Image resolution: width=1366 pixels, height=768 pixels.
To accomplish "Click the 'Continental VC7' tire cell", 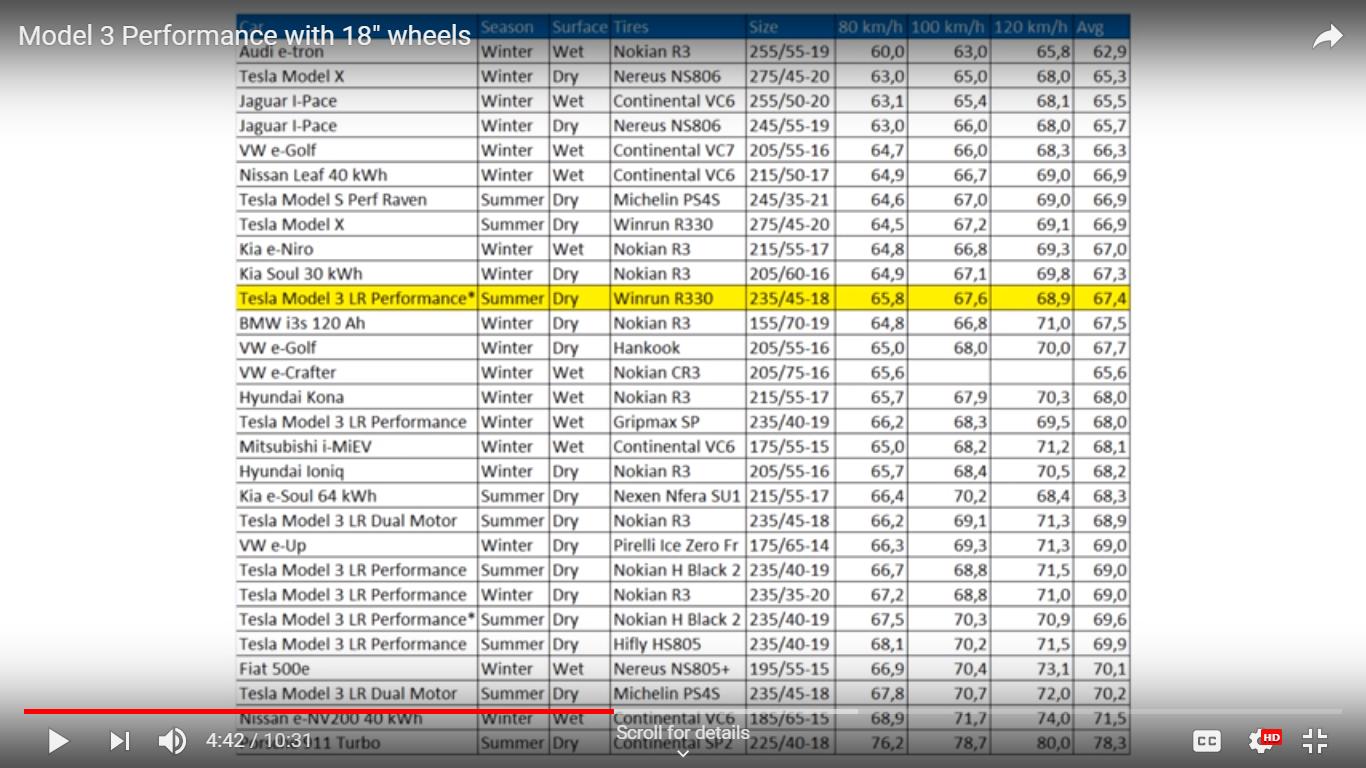I will [678, 150].
